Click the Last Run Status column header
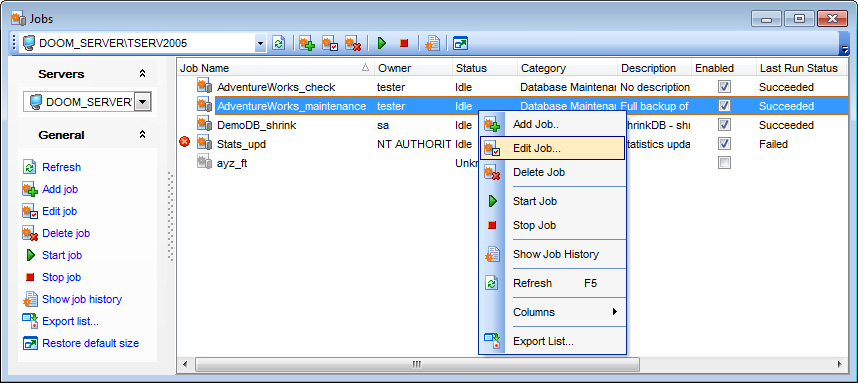 802,68
